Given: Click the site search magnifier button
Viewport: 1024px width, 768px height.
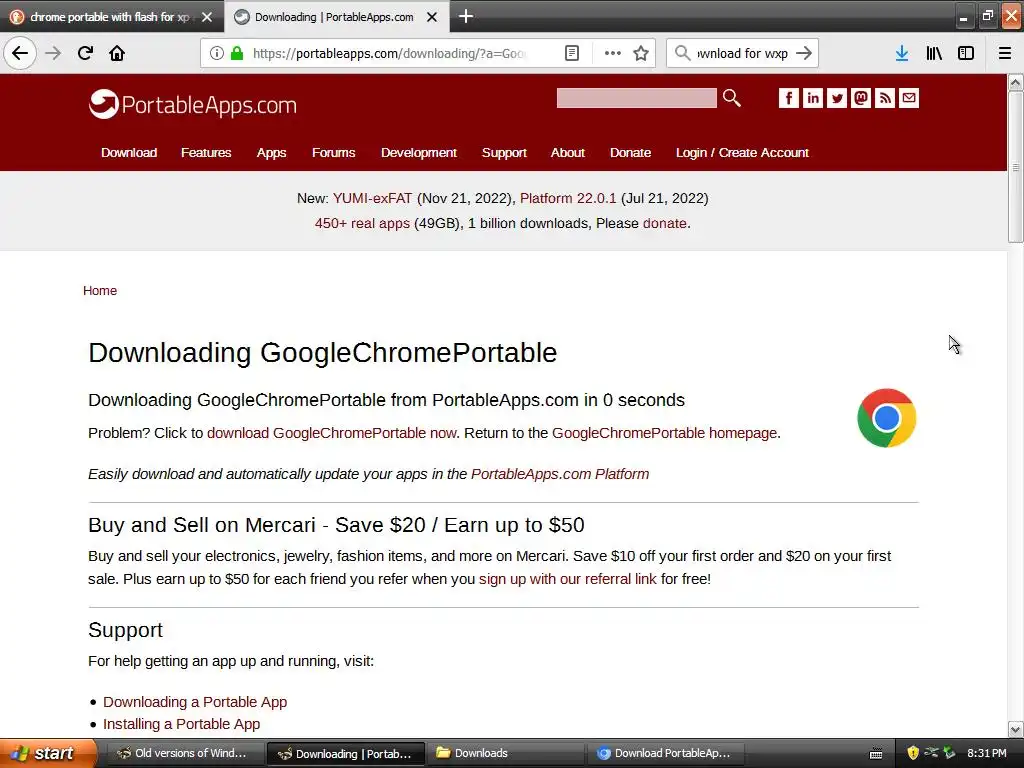Looking at the screenshot, I should [x=731, y=98].
